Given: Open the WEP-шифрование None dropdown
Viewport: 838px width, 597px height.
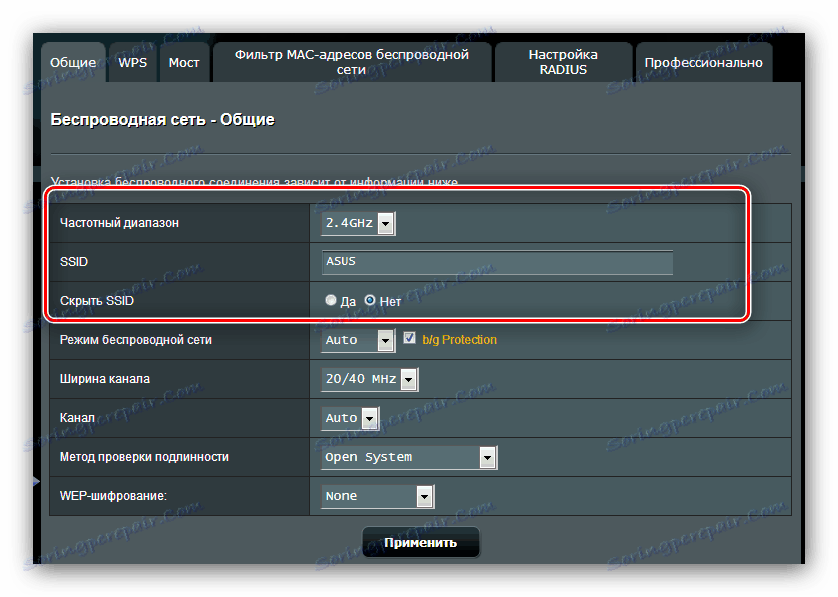Looking at the screenshot, I should [376, 496].
